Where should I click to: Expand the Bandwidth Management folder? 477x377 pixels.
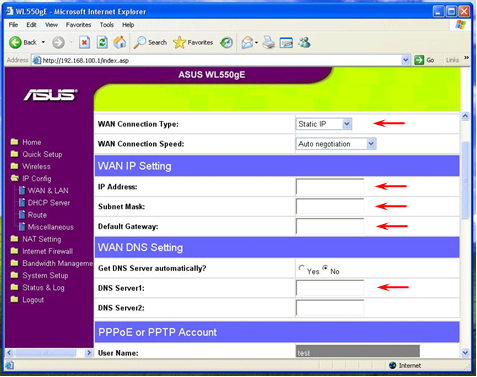coord(52,263)
